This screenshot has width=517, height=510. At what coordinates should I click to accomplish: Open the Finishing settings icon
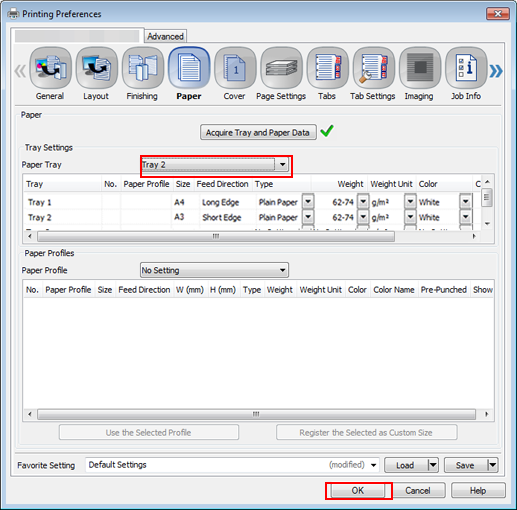click(x=143, y=68)
